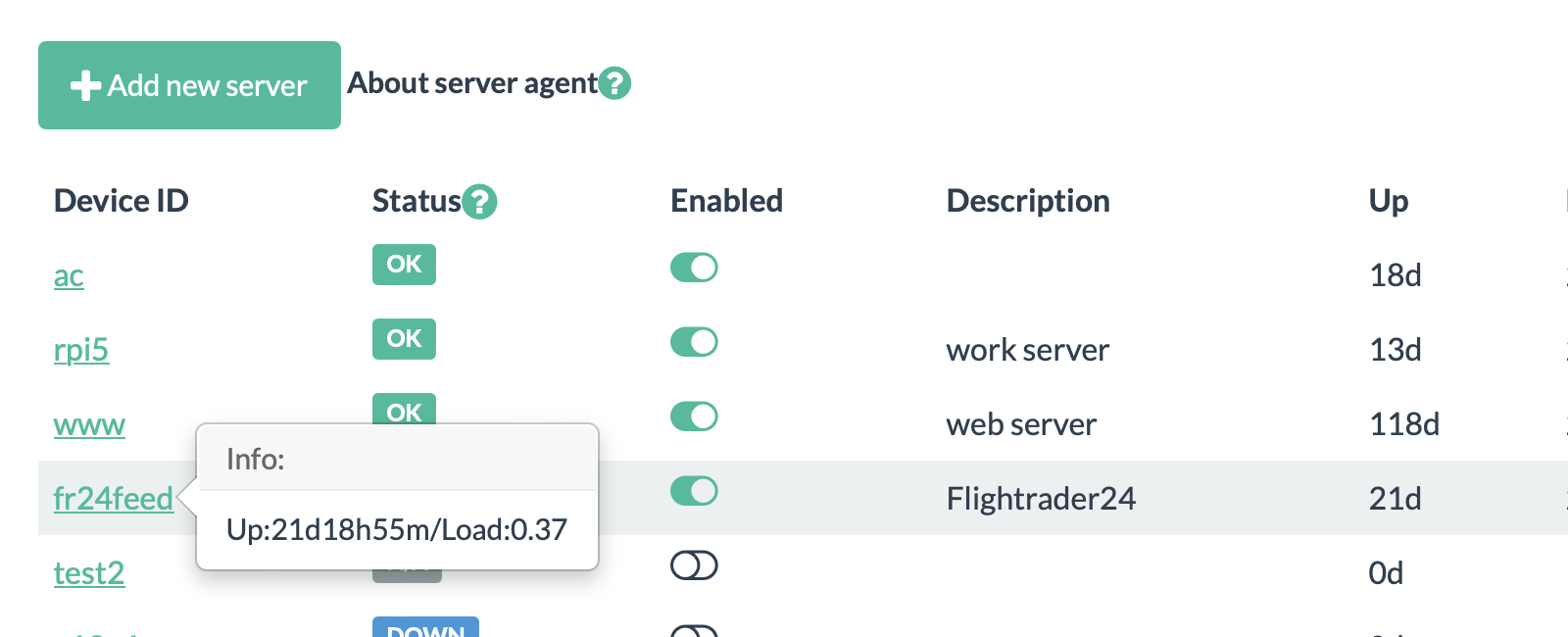Disable the ac server toggle
This screenshot has width=1568, height=637.
pyautogui.click(x=694, y=268)
